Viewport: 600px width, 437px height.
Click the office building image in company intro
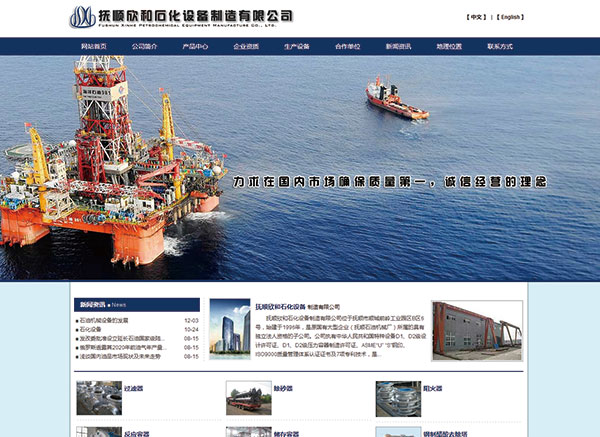[x=229, y=329]
